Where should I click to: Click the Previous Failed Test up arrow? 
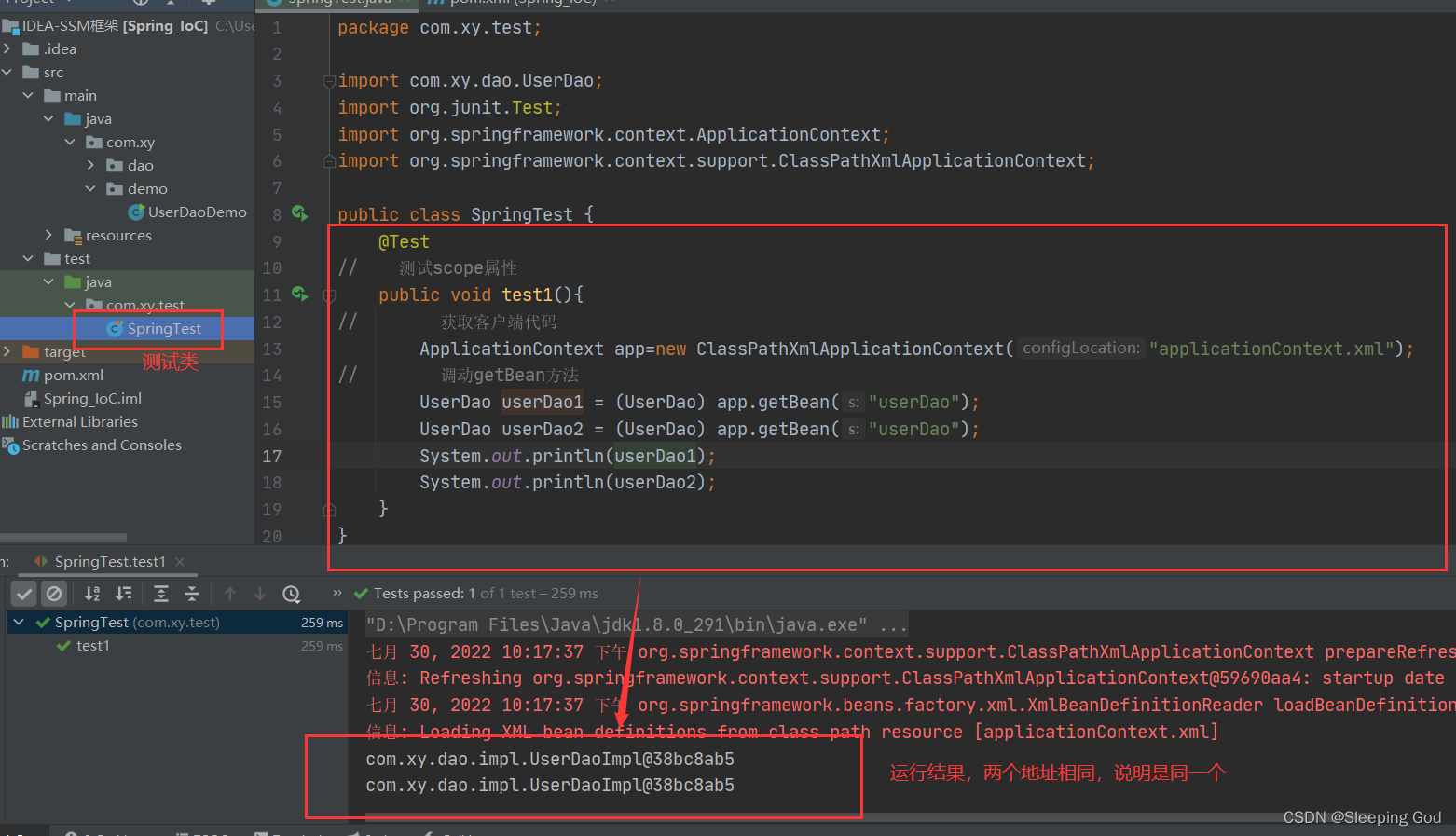230,594
